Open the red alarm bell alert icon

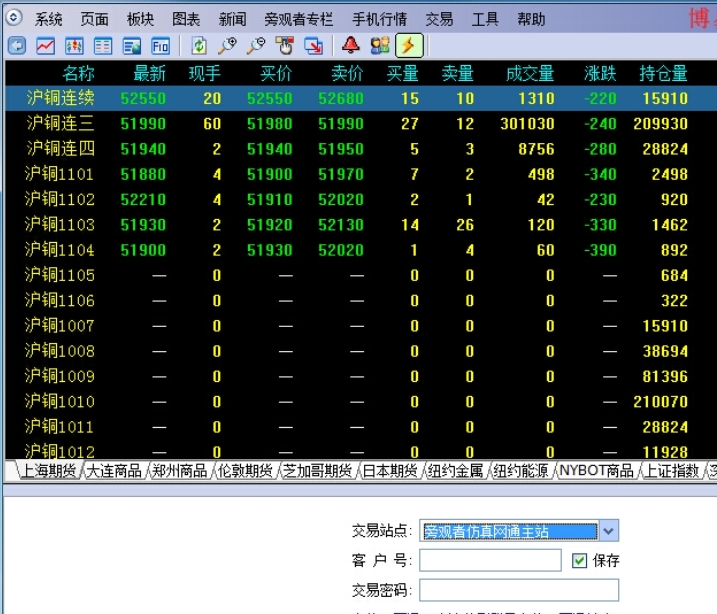pos(351,46)
